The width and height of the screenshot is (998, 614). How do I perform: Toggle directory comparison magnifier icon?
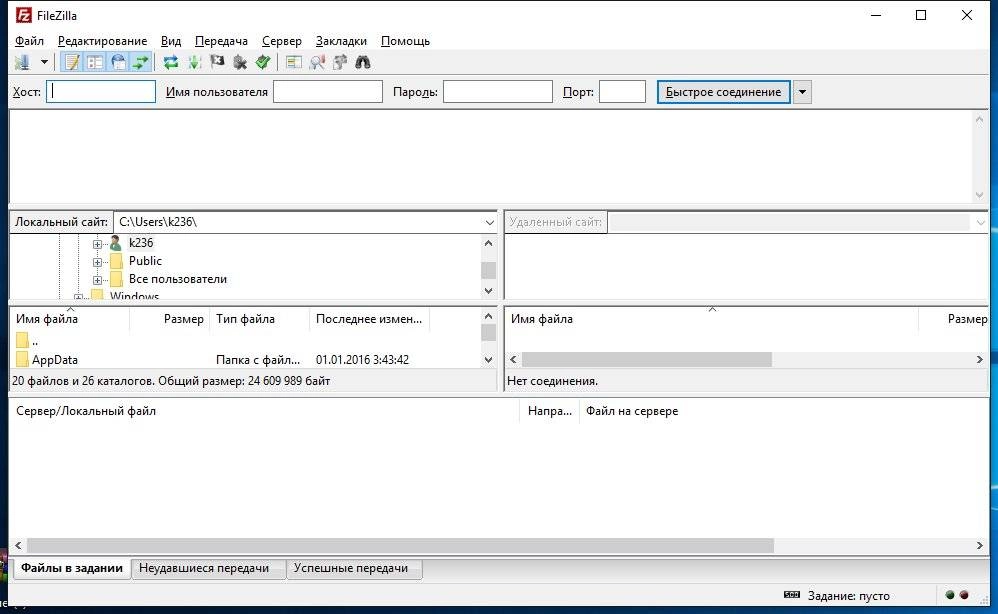[x=317, y=62]
